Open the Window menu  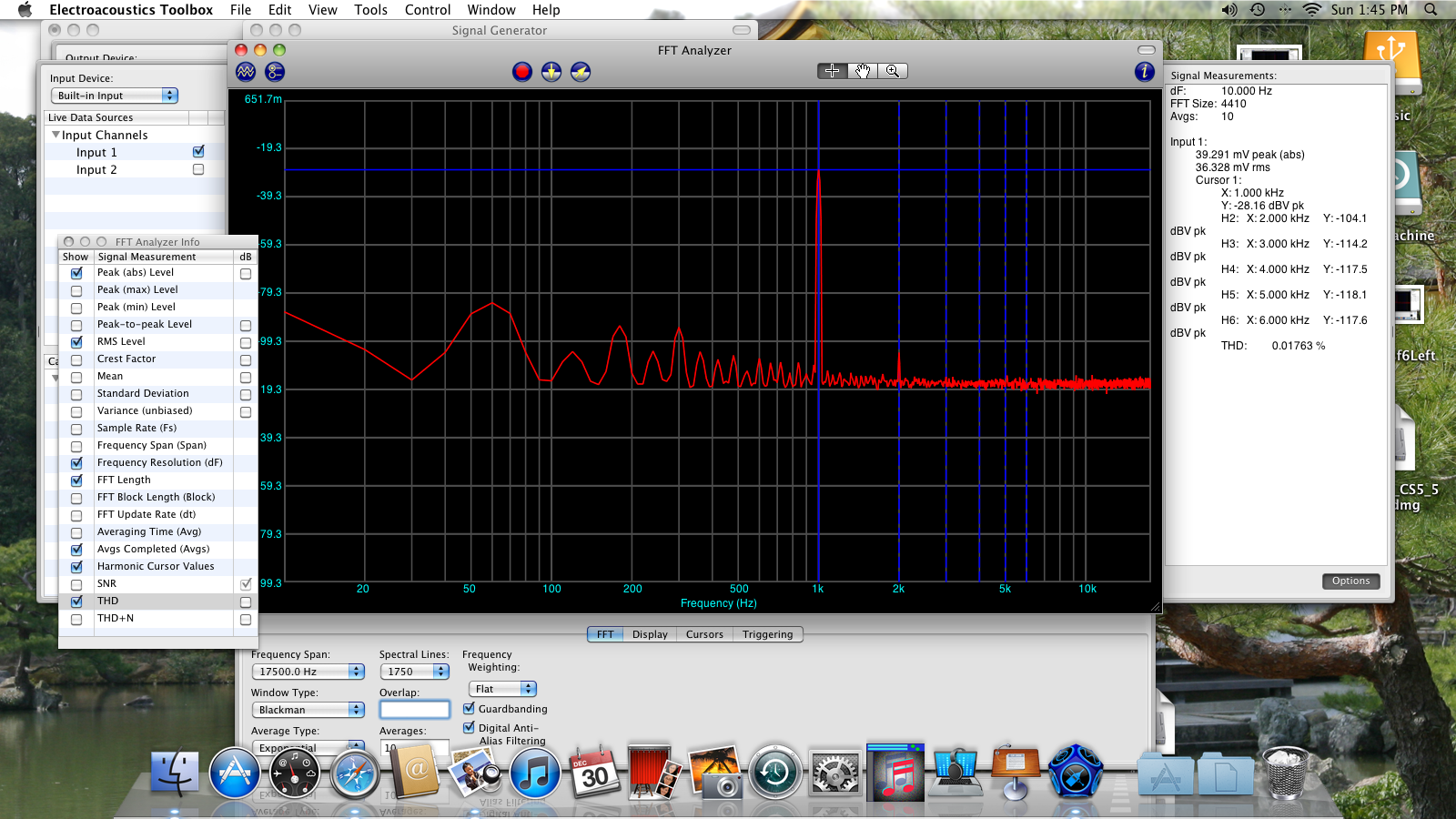click(x=491, y=9)
